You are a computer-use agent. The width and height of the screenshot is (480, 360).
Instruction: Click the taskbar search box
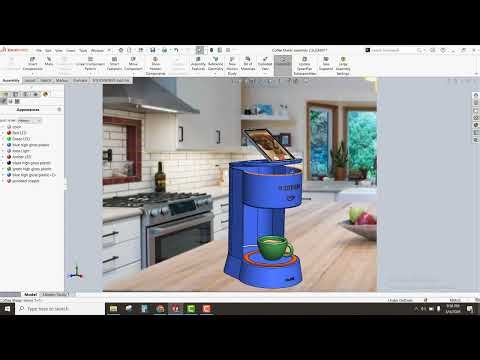(x=60, y=309)
